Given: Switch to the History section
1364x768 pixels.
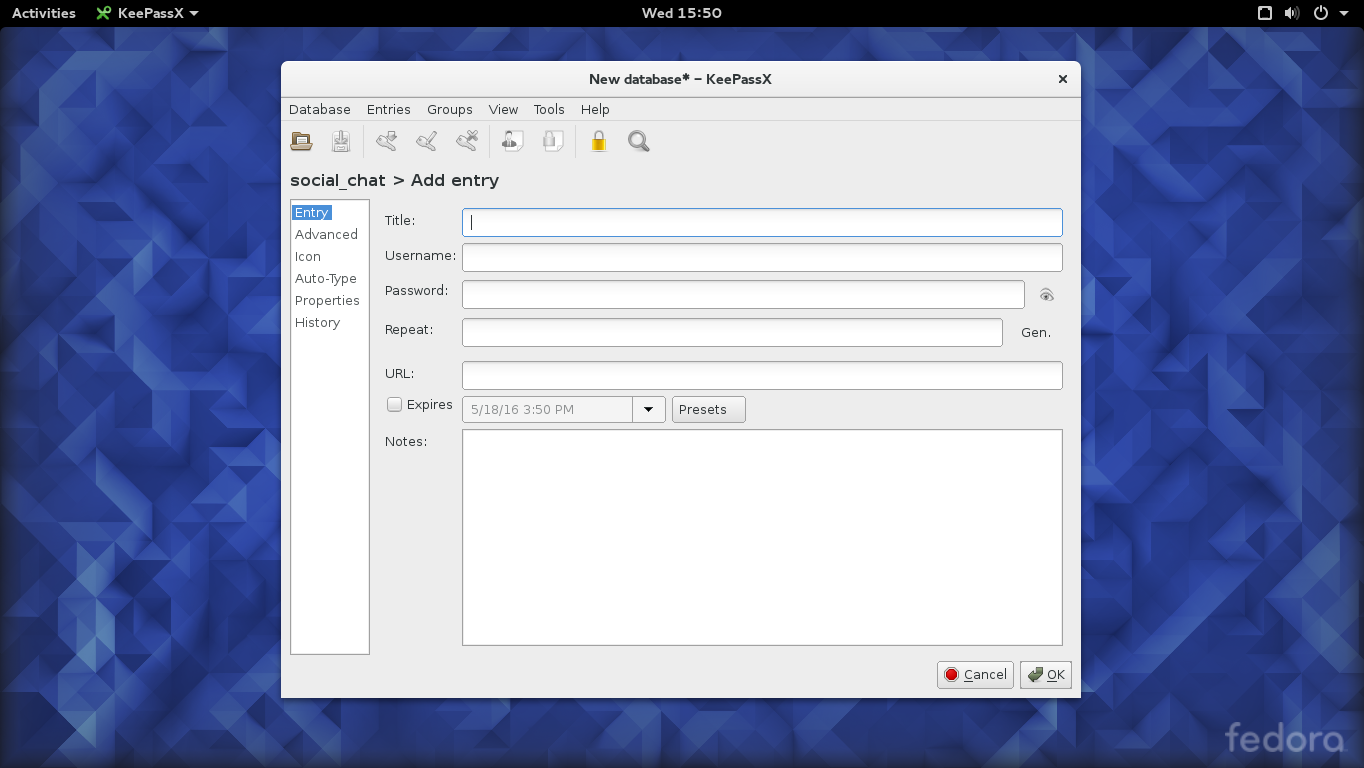Looking at the screenshot, I should (x=317, y=323).
